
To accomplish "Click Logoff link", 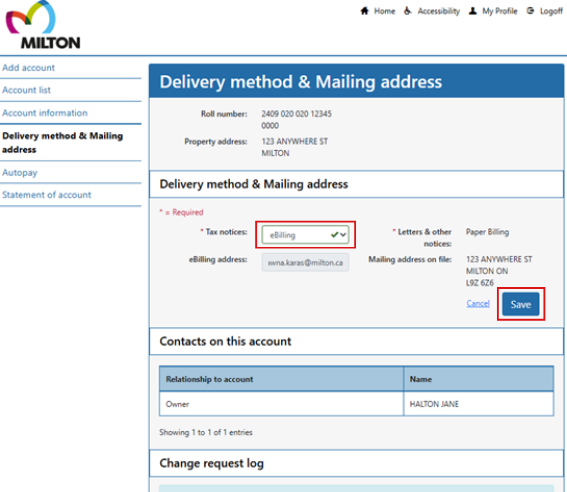I will click(551, 11).
